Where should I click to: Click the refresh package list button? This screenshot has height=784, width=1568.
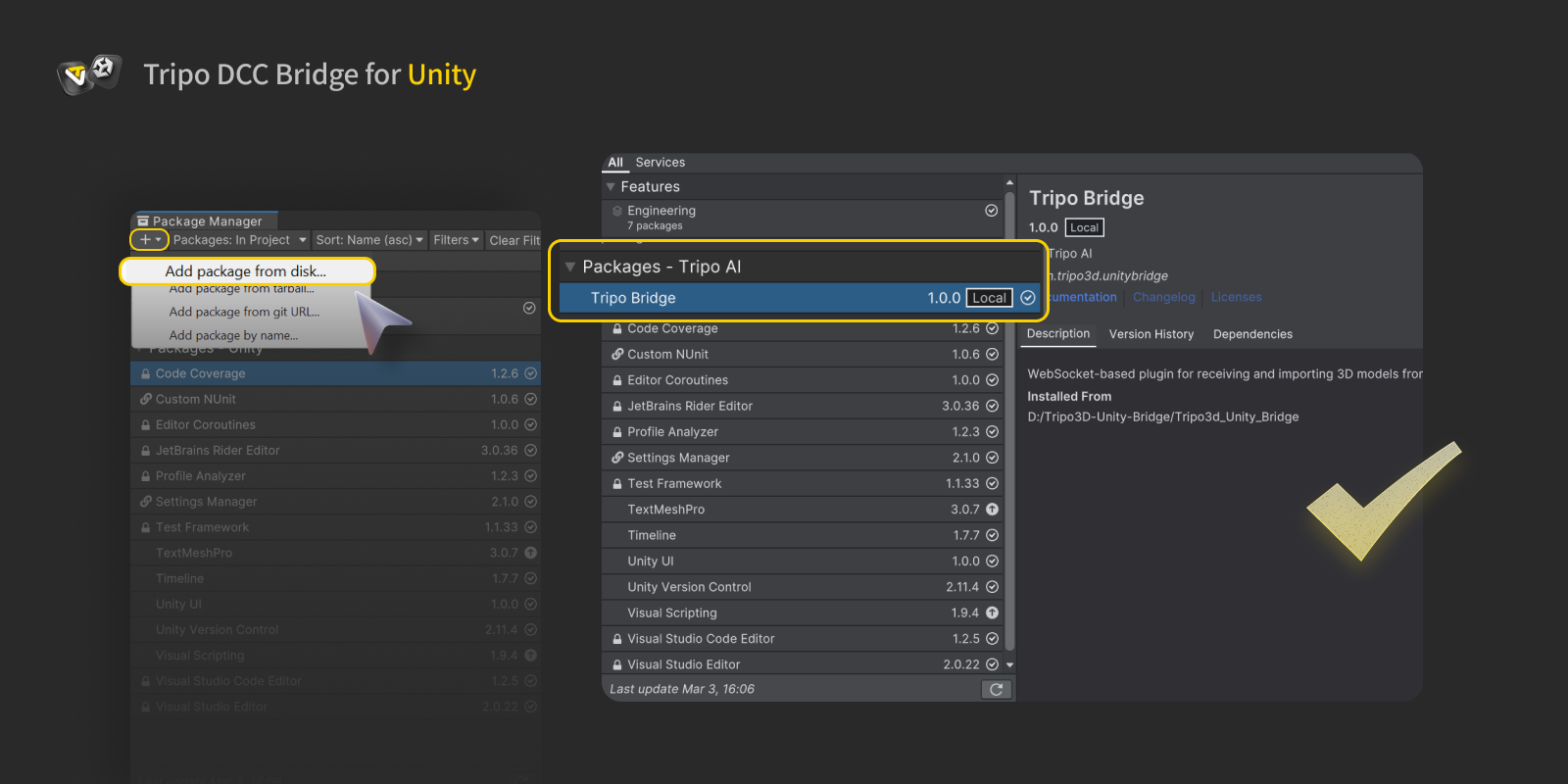point(996,690)
